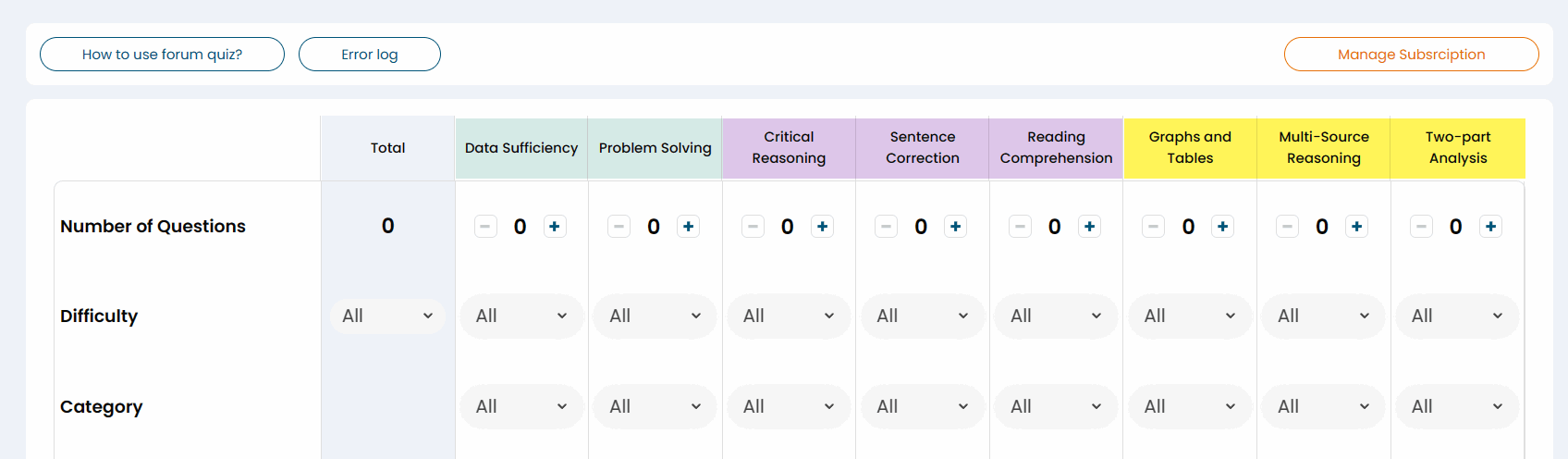Decrease Data Sufficiency count with minus
The width and height of the screenshot is (1568, 459).
486,227
